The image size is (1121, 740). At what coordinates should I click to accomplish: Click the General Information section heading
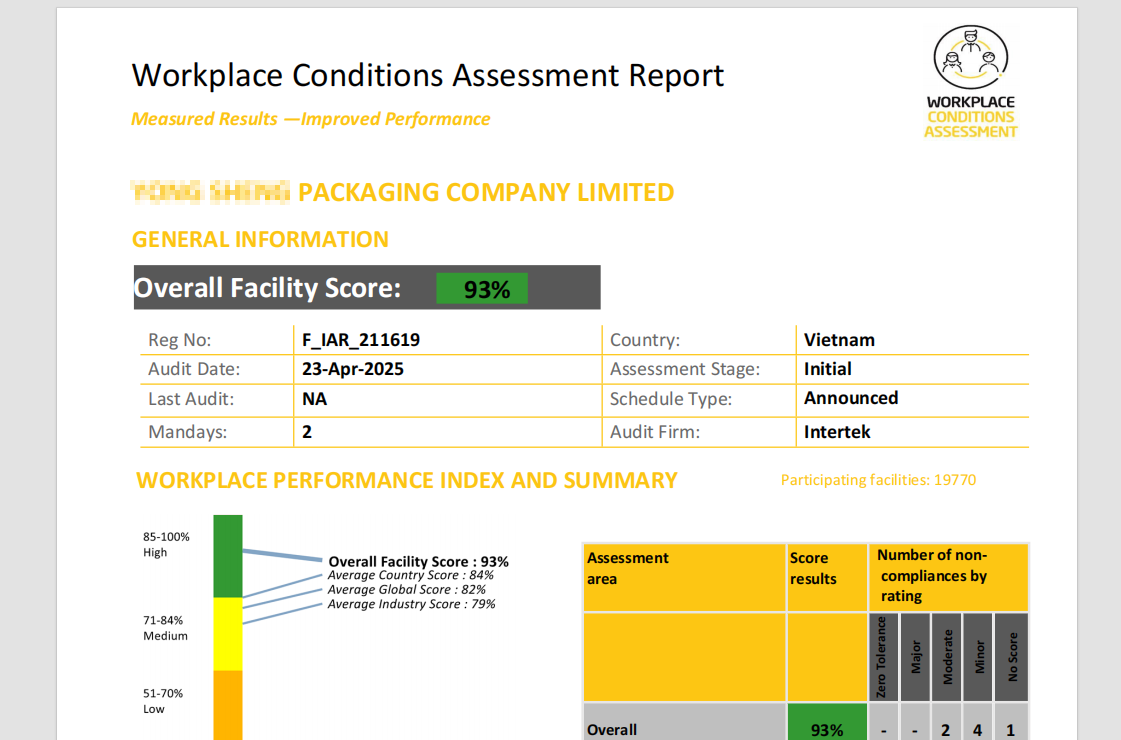(260, 240)
